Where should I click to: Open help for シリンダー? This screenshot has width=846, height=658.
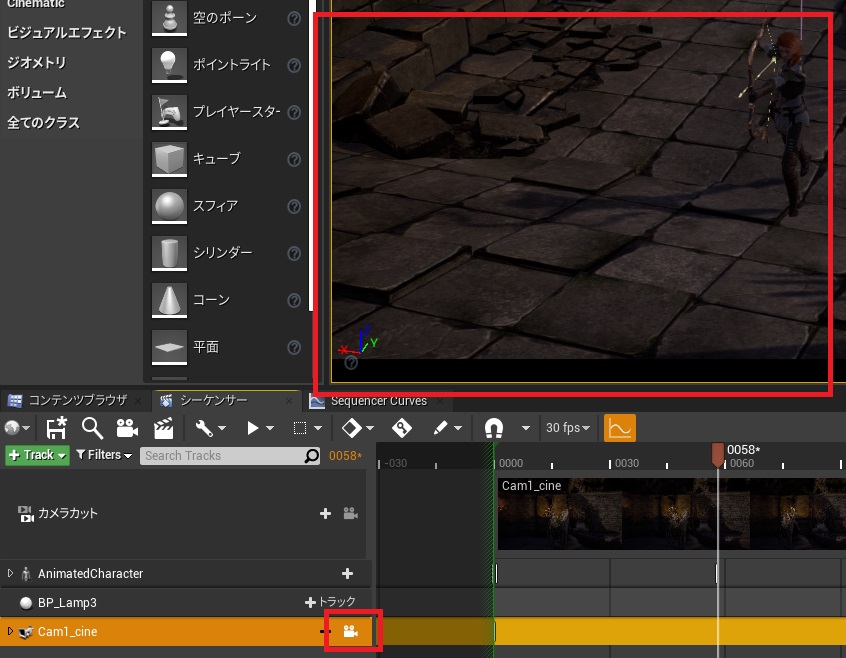pyautogui.click(x=294, y=253)
